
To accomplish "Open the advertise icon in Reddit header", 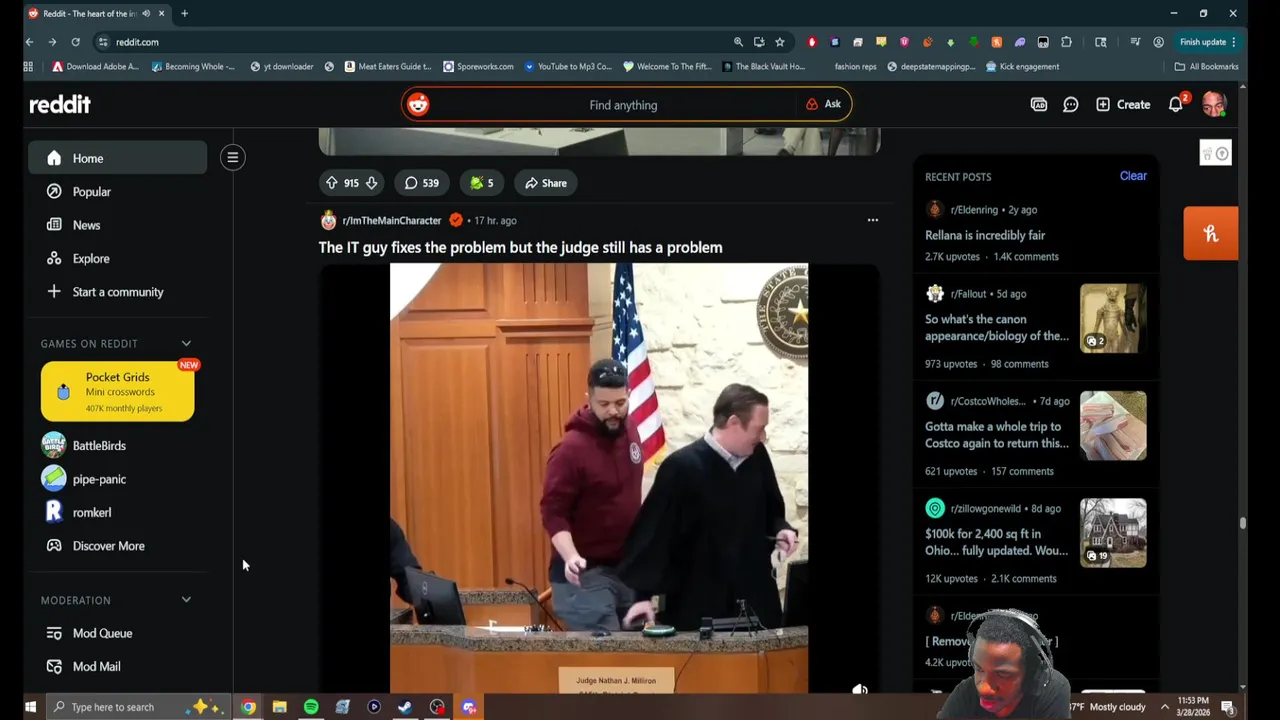I will (1039, 104).
